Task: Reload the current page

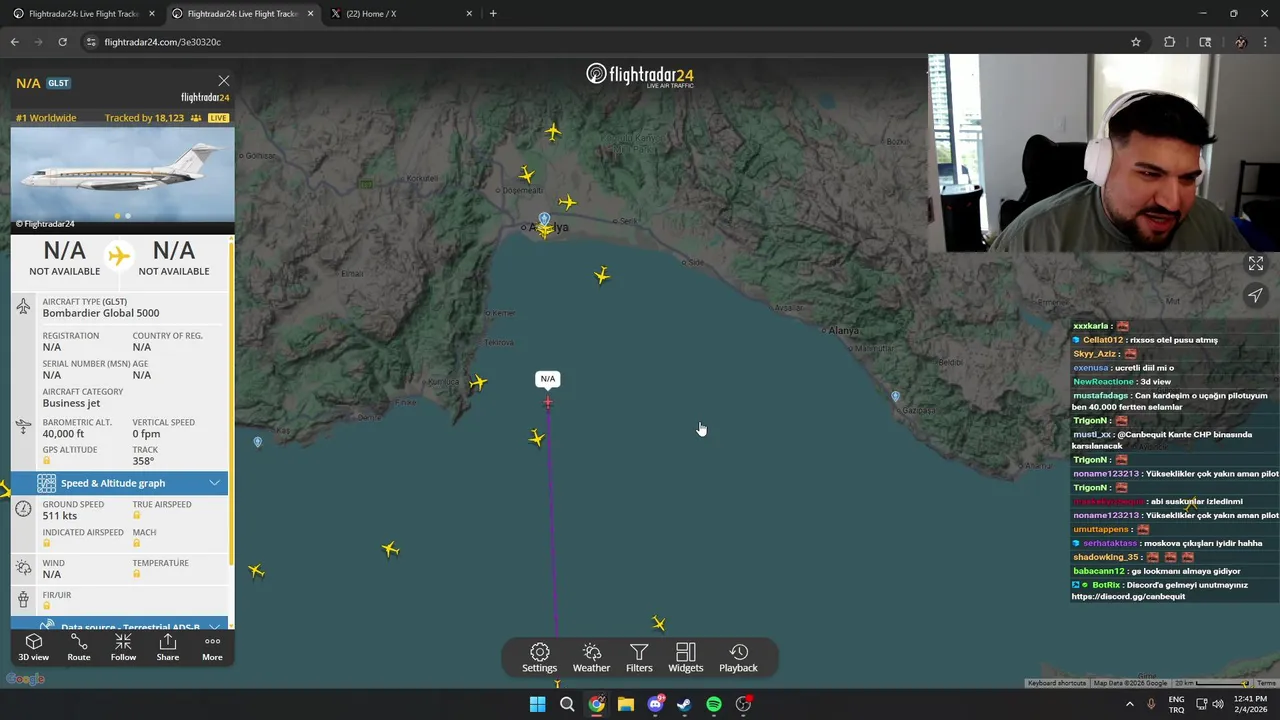Action: [62, 42]
